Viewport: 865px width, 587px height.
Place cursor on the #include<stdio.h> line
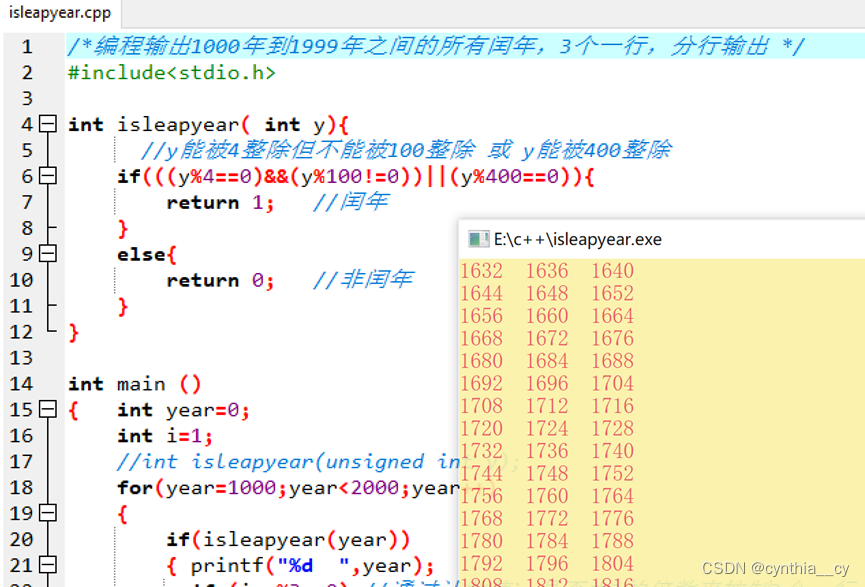(170, 72)
